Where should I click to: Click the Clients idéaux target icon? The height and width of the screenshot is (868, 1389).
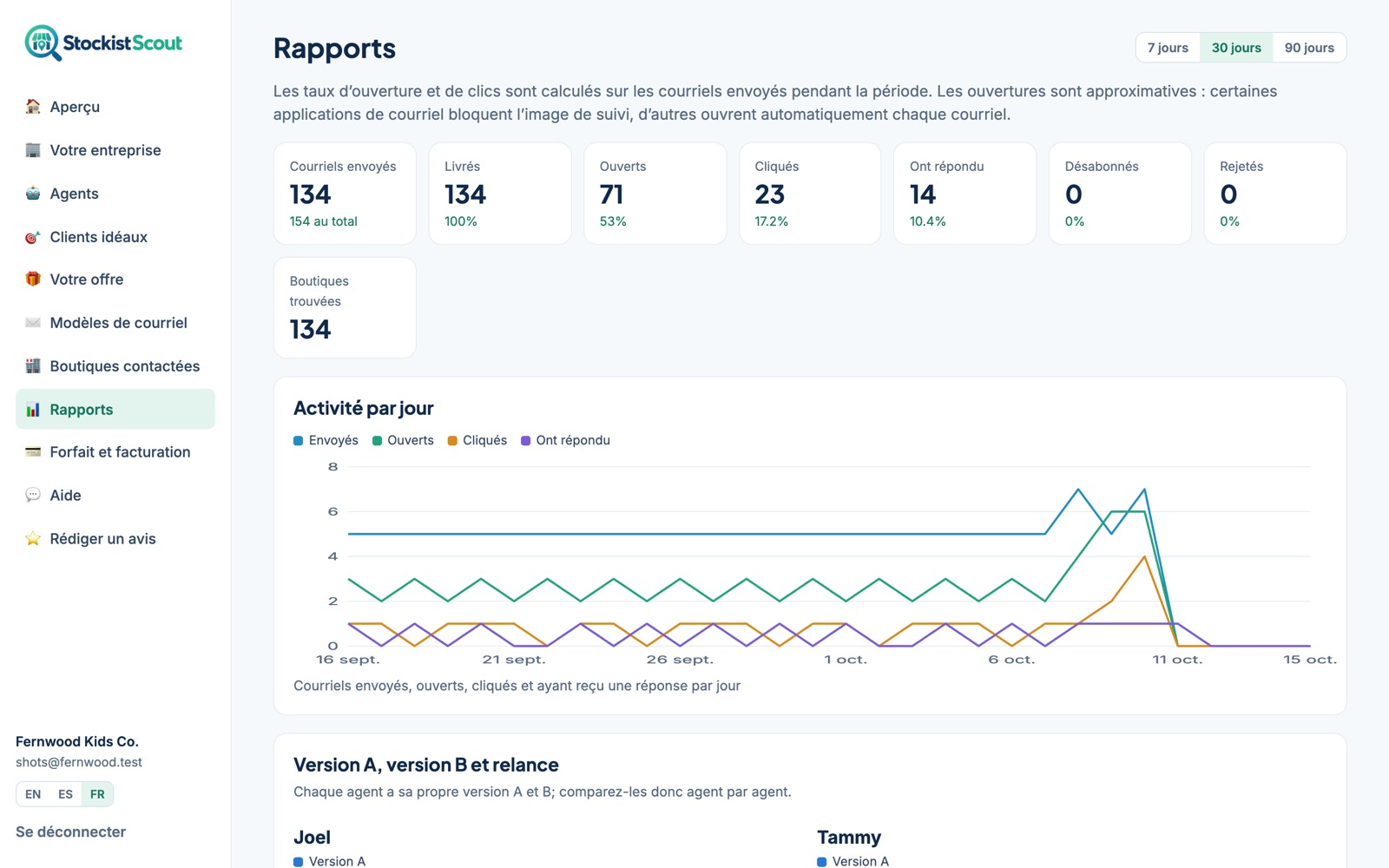tap(33, 237)
